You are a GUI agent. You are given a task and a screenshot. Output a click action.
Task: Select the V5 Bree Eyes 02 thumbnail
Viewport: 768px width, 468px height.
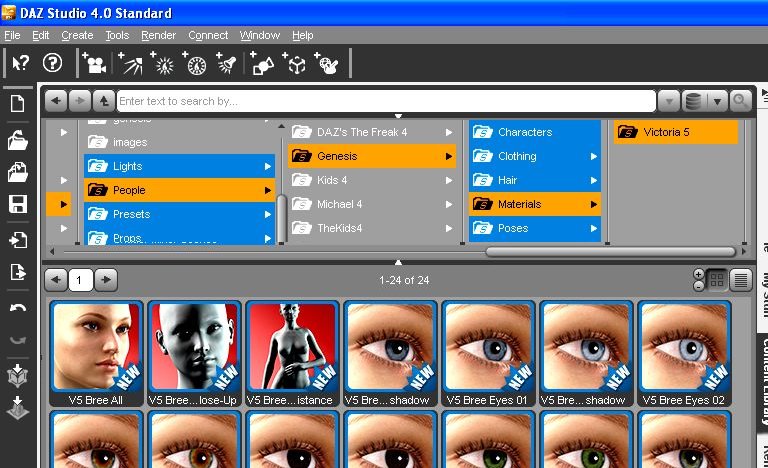pyautogui.click(x=684, y=354)
